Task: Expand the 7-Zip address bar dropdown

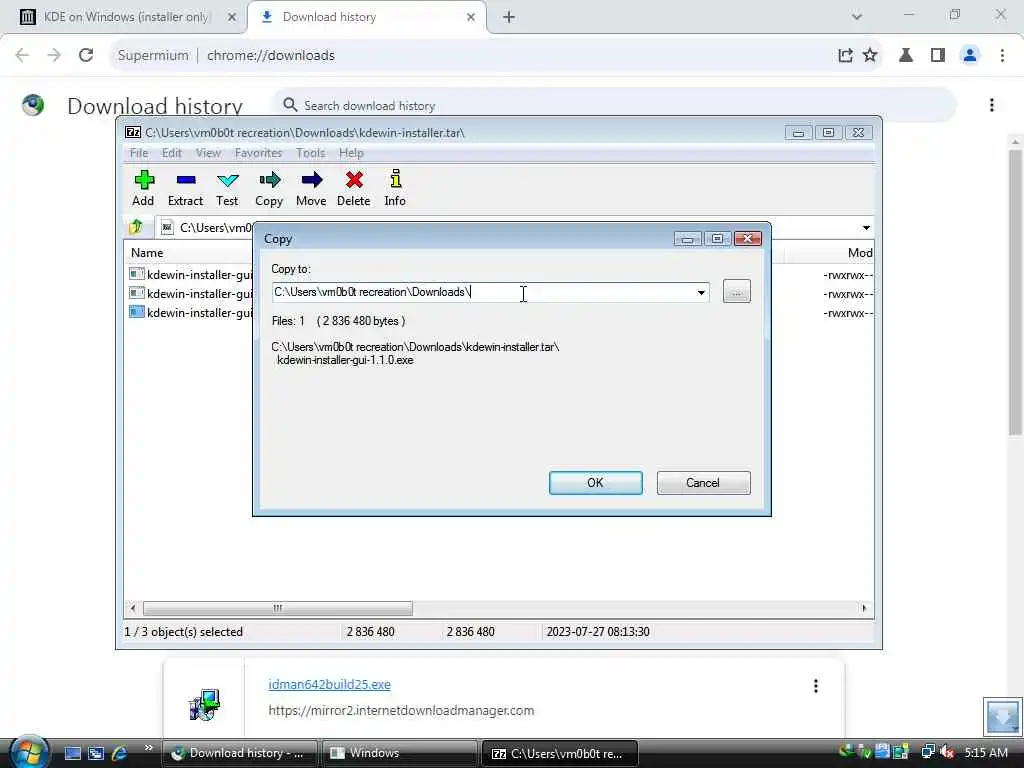Action: click(x=866, y=227)
